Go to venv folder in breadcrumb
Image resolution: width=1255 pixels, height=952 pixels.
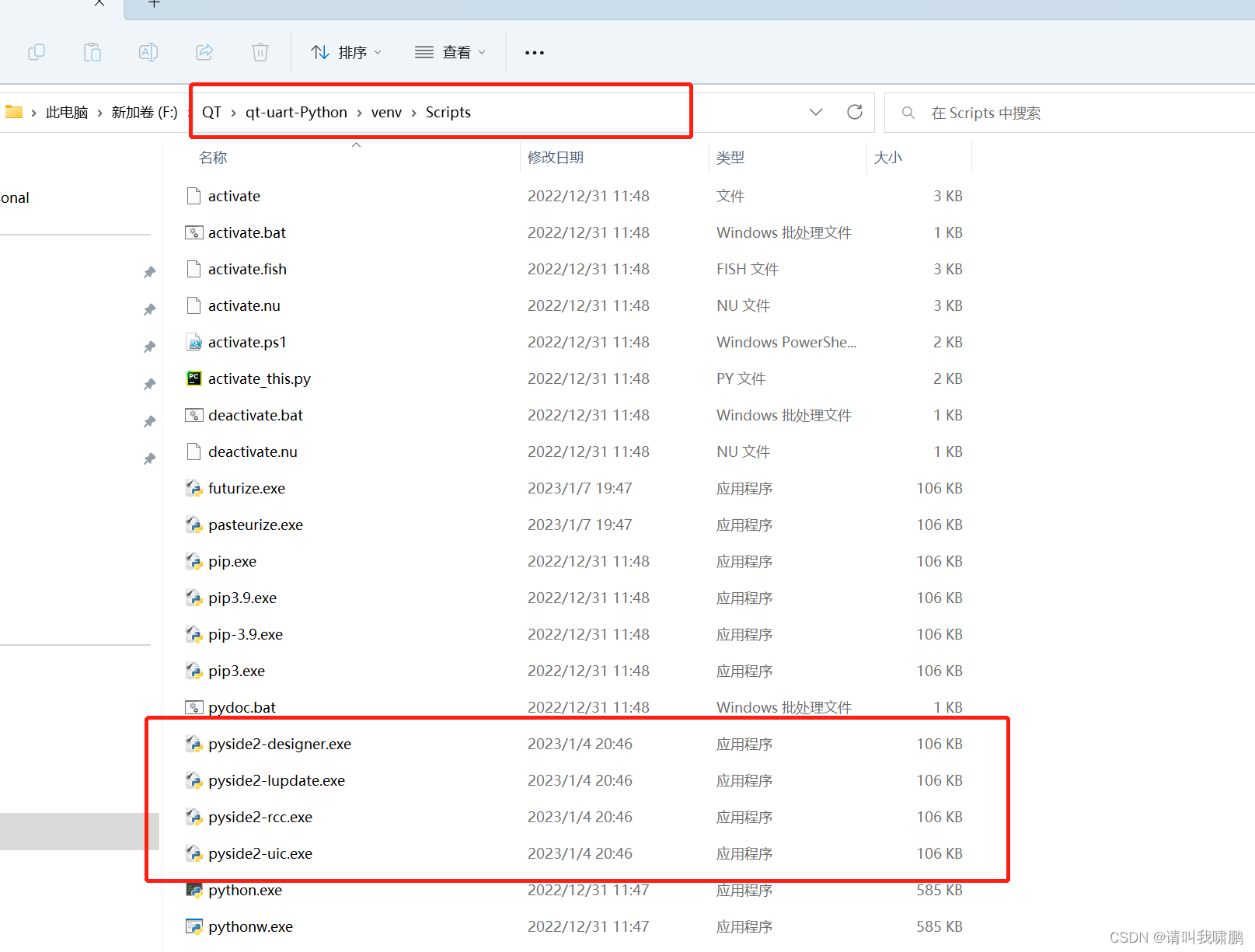(386, 113)
